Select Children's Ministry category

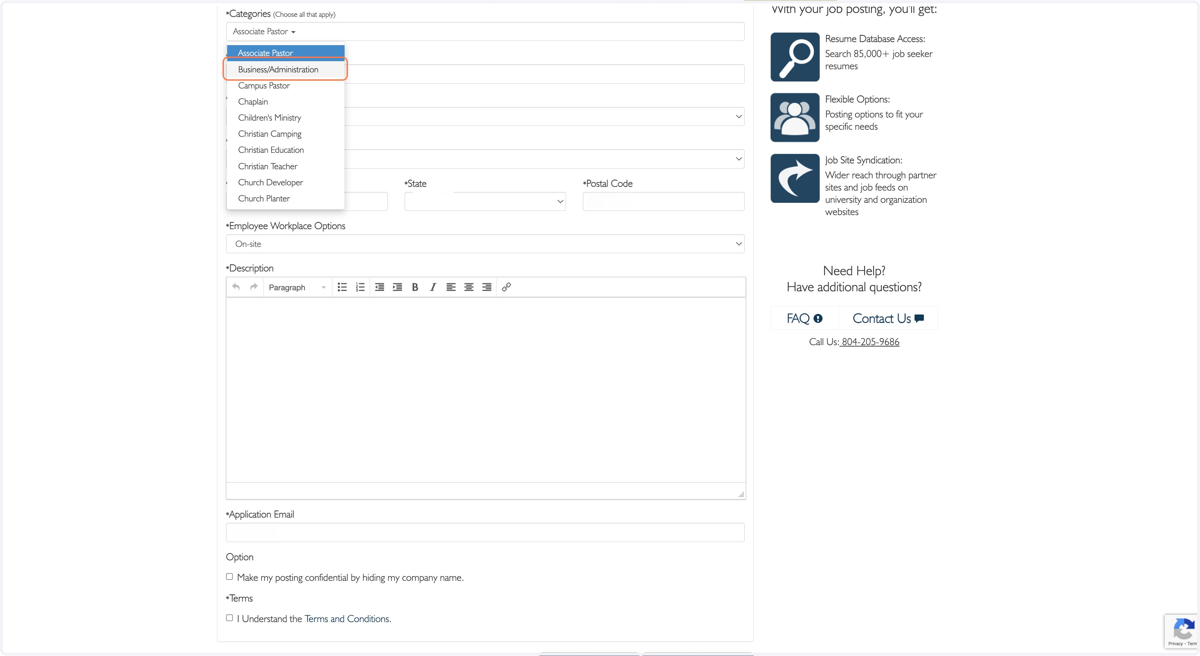pyautogui.click(x=285, y=117)
